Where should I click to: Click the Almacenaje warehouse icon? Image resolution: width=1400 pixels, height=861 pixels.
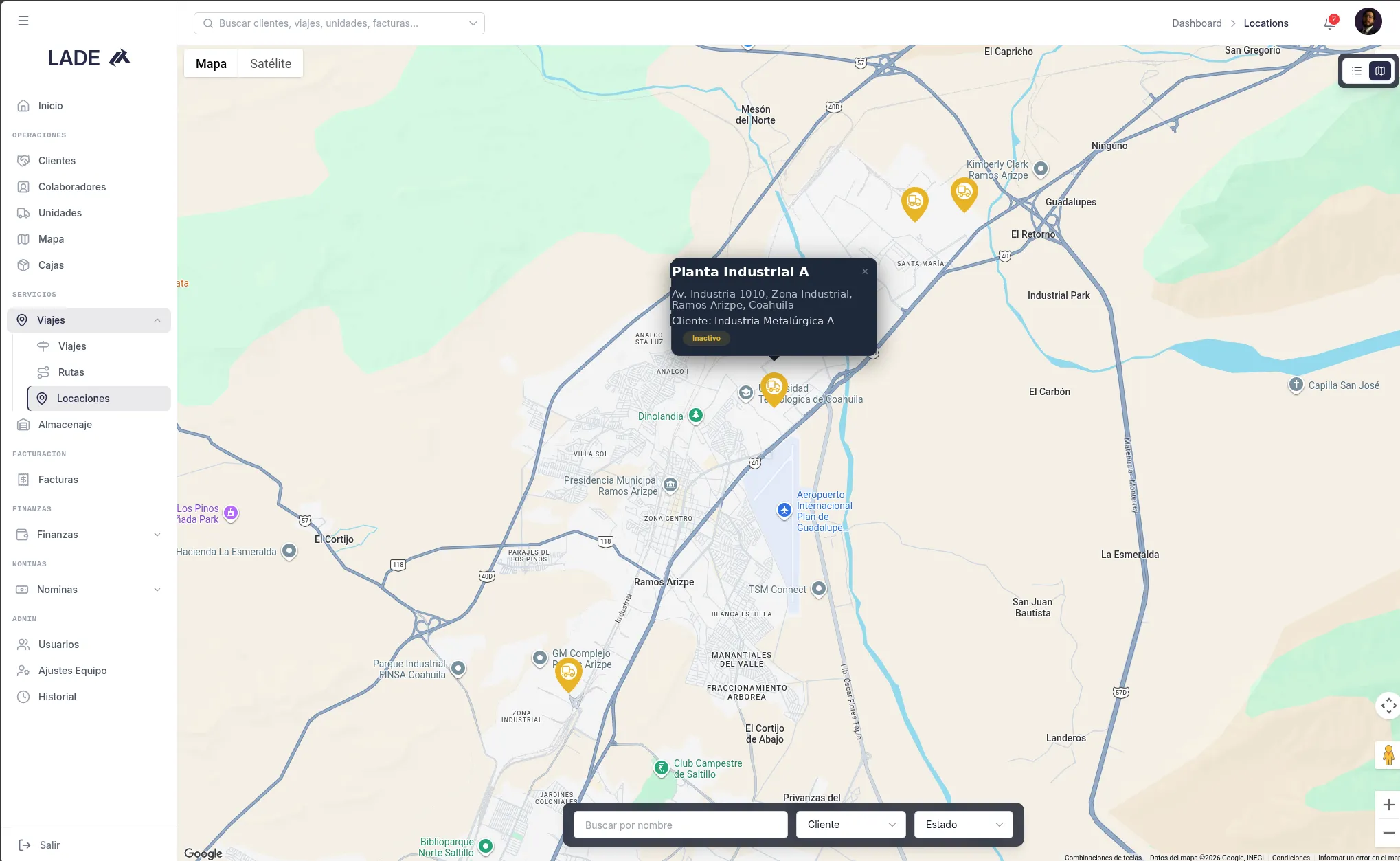pos(23,425)
